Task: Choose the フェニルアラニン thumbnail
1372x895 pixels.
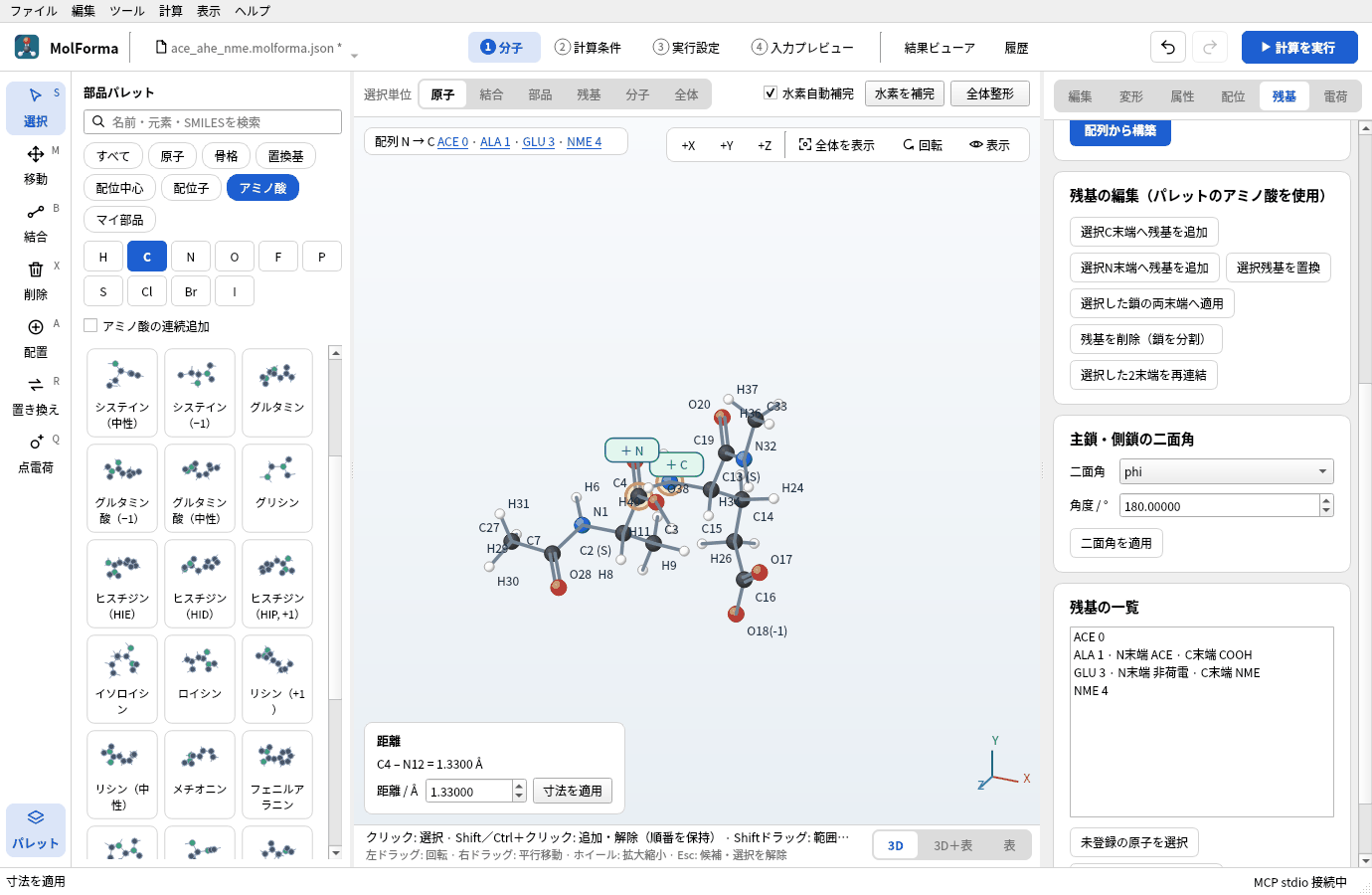Action: 277,775
